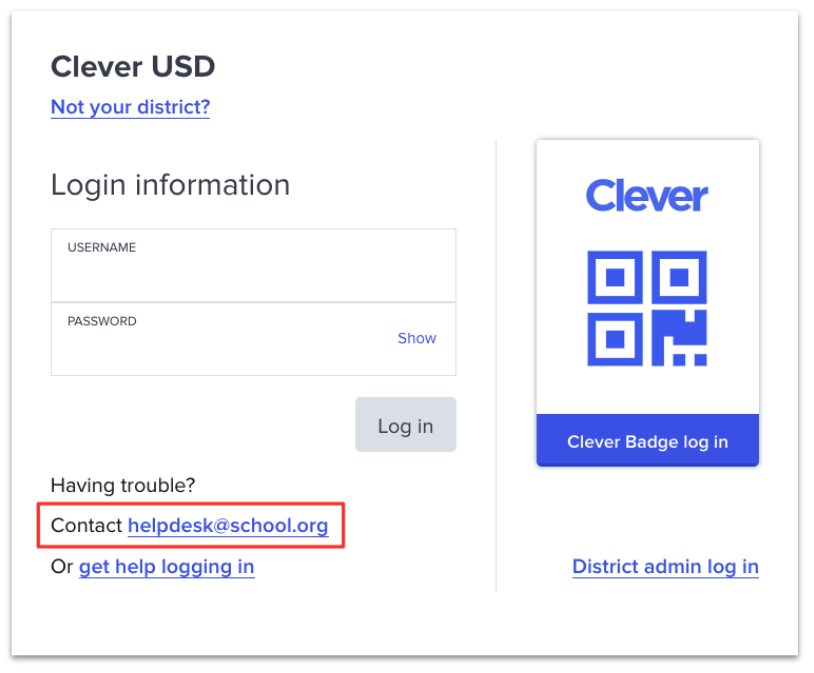Focus the Password input field

[x=220, y=345]
